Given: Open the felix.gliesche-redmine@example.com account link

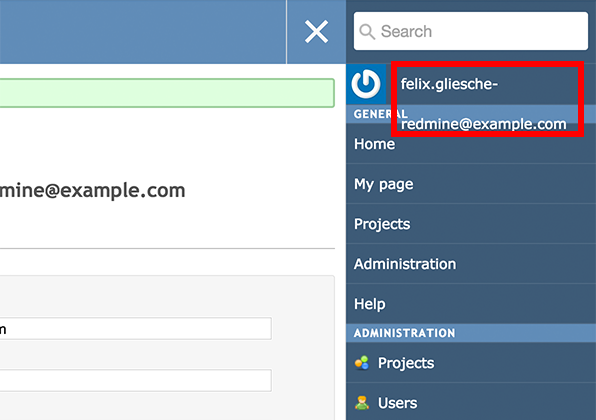Looking at the screenshot, I should tap(483, 103).
